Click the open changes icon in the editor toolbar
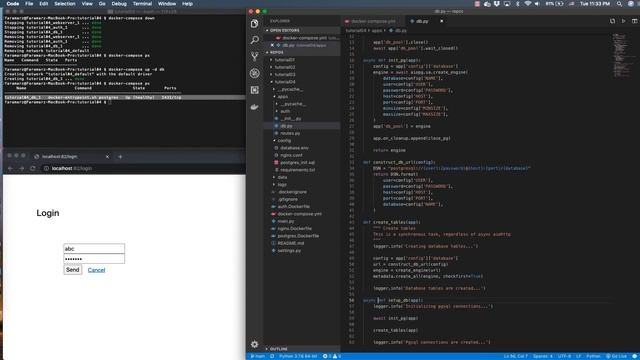The width and height of the screenshot is (640, 360). [x=612, y=21]
